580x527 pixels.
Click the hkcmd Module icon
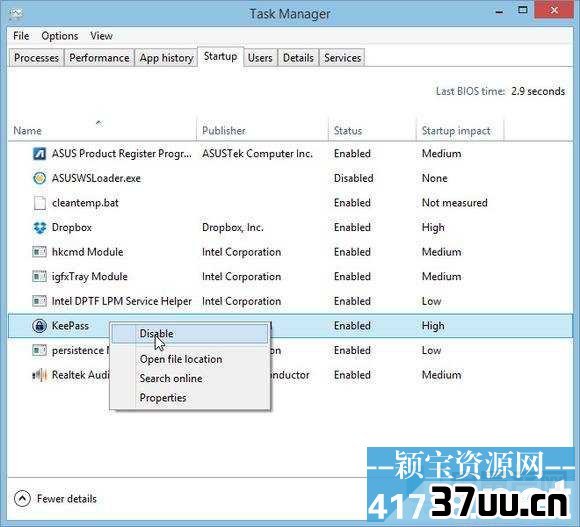coord(40,252)
